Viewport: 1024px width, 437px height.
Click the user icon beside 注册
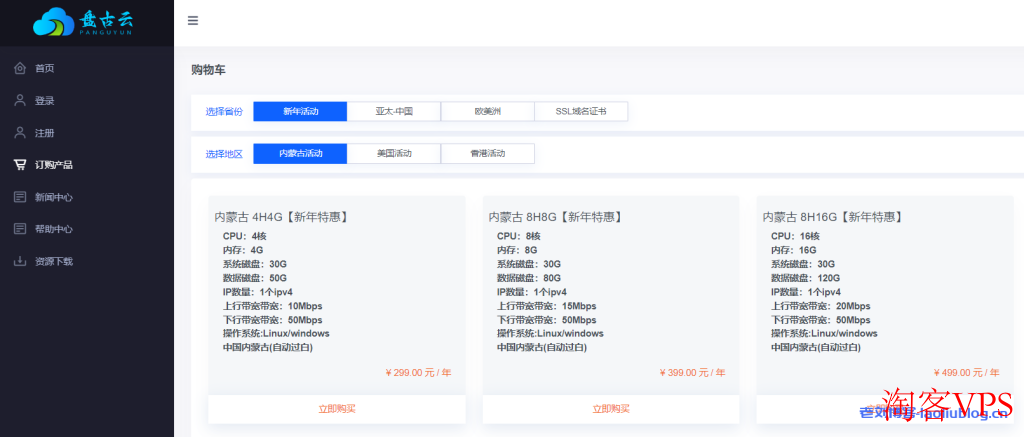[20, 133]
